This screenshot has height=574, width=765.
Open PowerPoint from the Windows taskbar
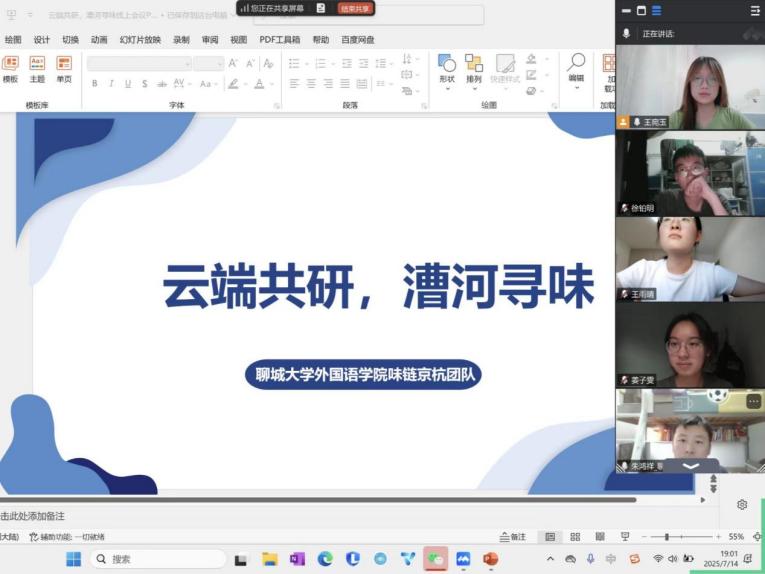pos(490,559)
